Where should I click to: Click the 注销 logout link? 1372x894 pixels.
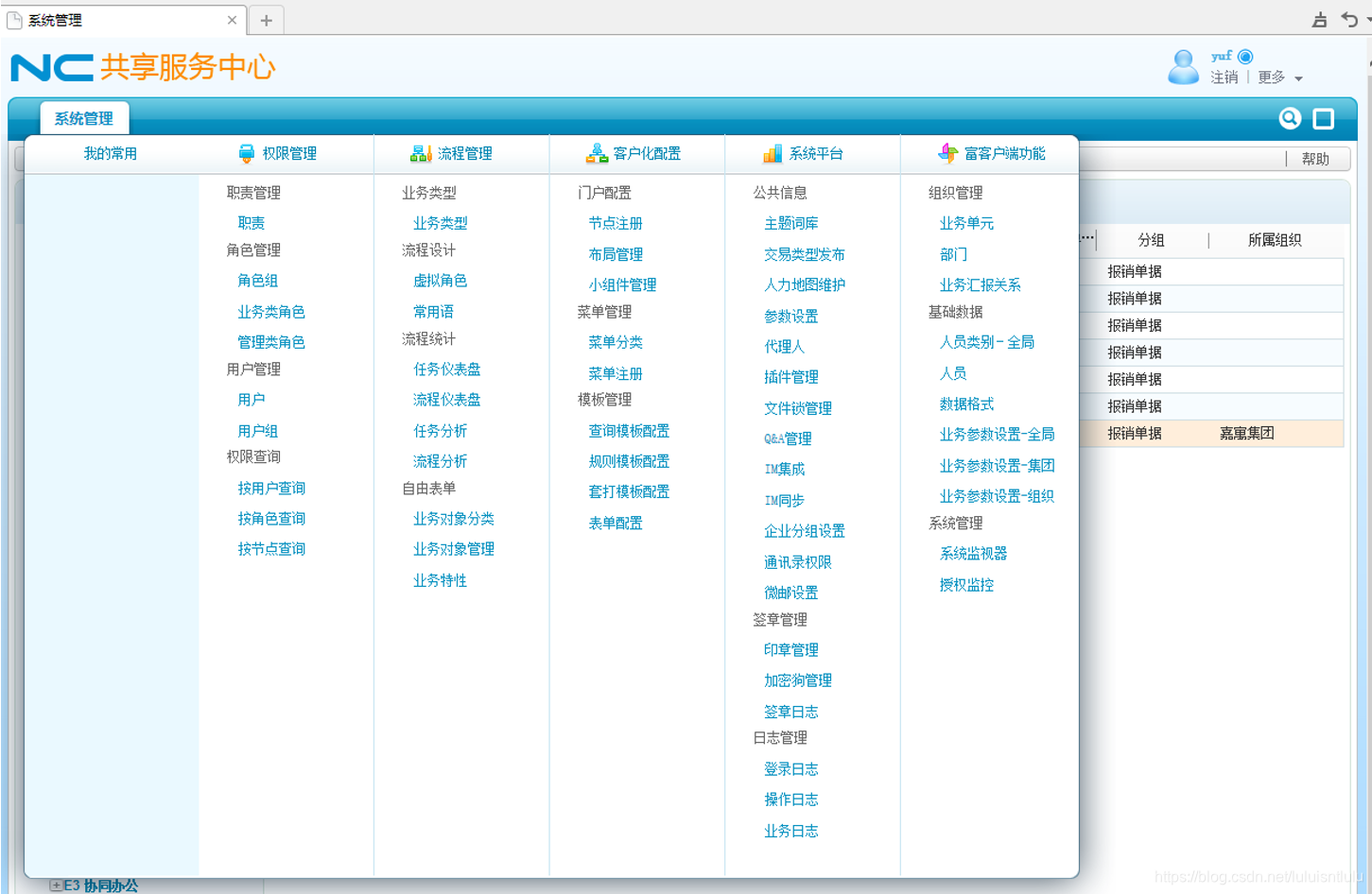click(x=1224, y=77)
